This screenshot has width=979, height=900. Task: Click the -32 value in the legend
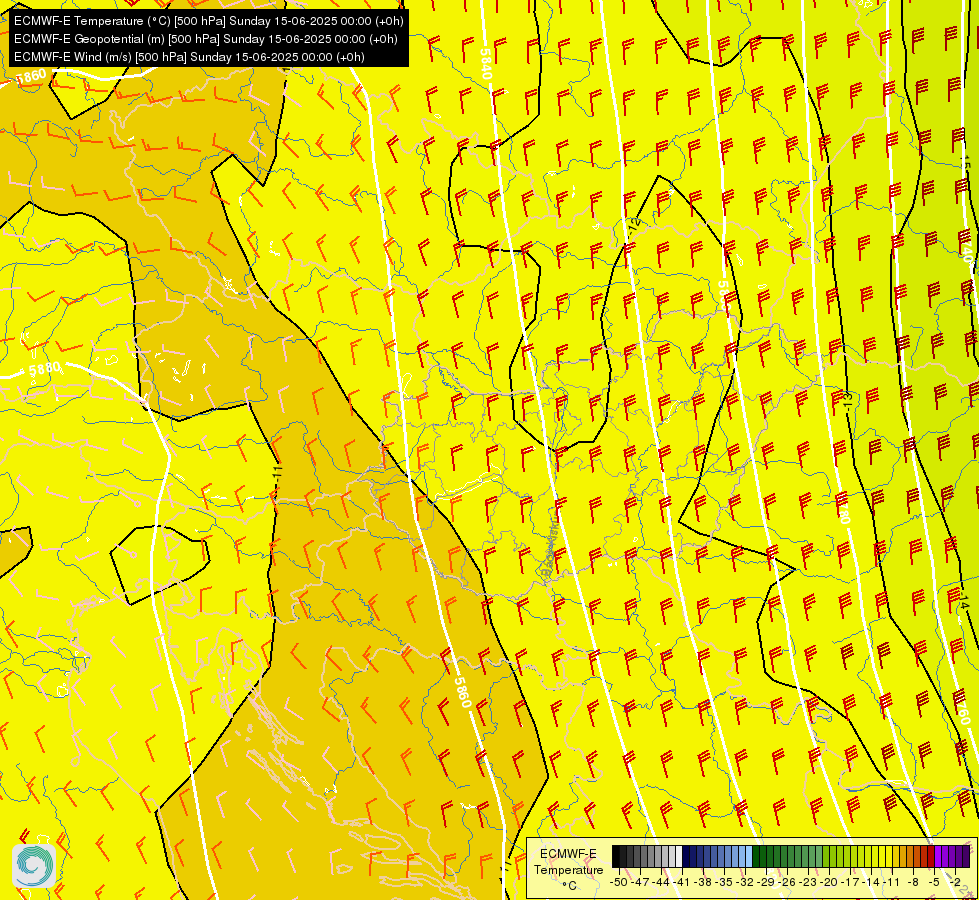(x=745, y=882)
